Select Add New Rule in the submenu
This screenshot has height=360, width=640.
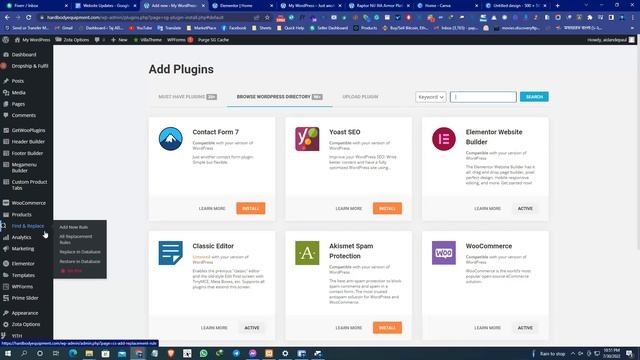[x=73, y=227]
